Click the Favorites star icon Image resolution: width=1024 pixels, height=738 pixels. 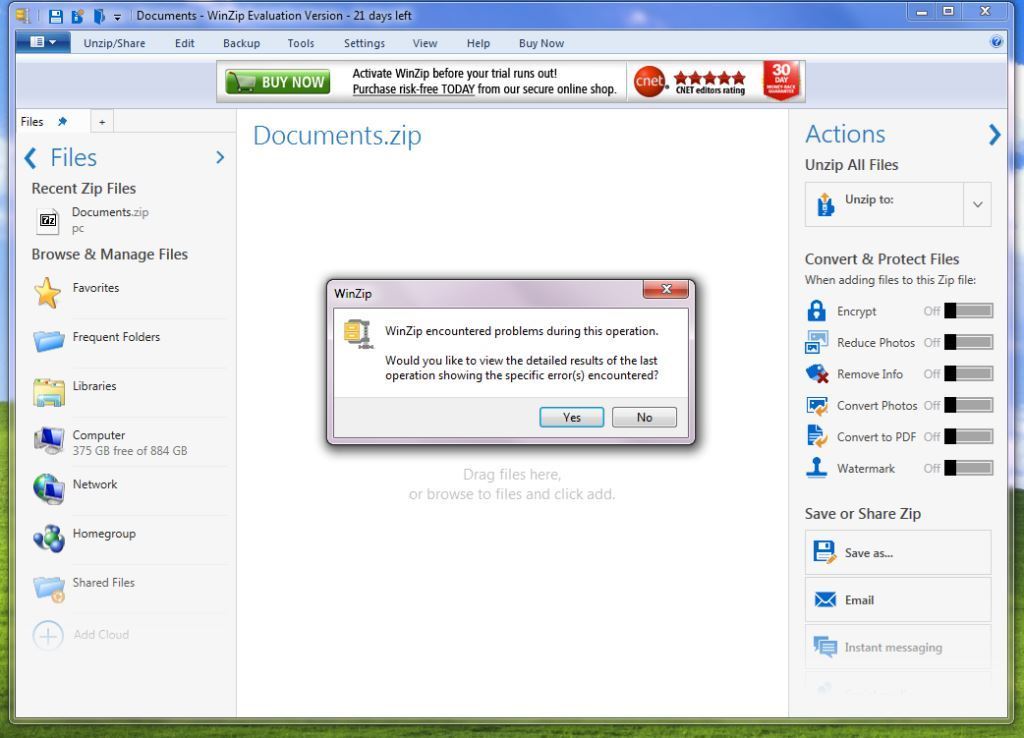[48, 293]
